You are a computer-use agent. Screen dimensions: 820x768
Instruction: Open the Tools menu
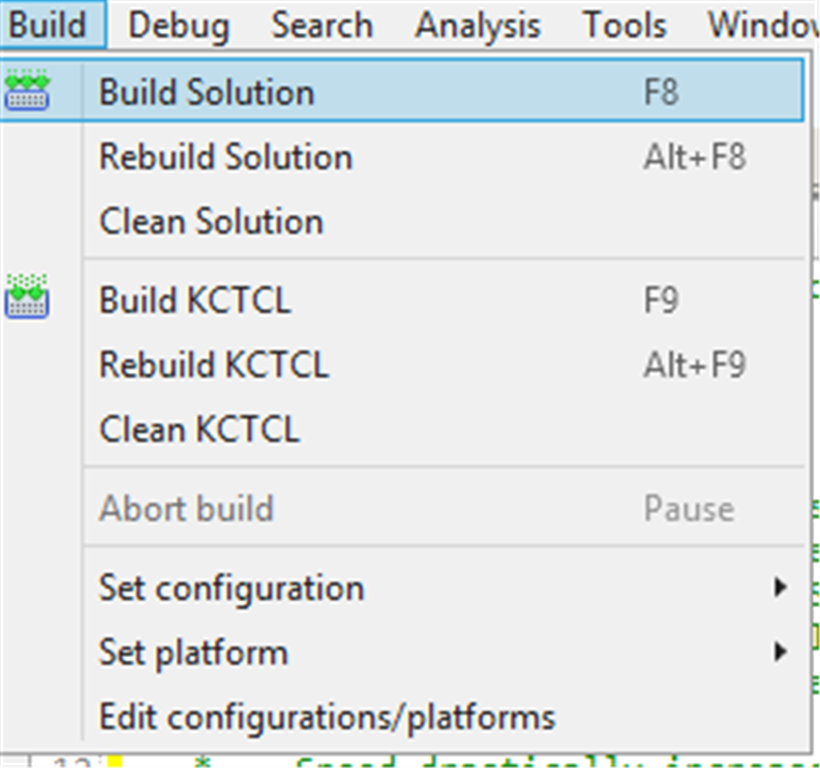point(624,25)
